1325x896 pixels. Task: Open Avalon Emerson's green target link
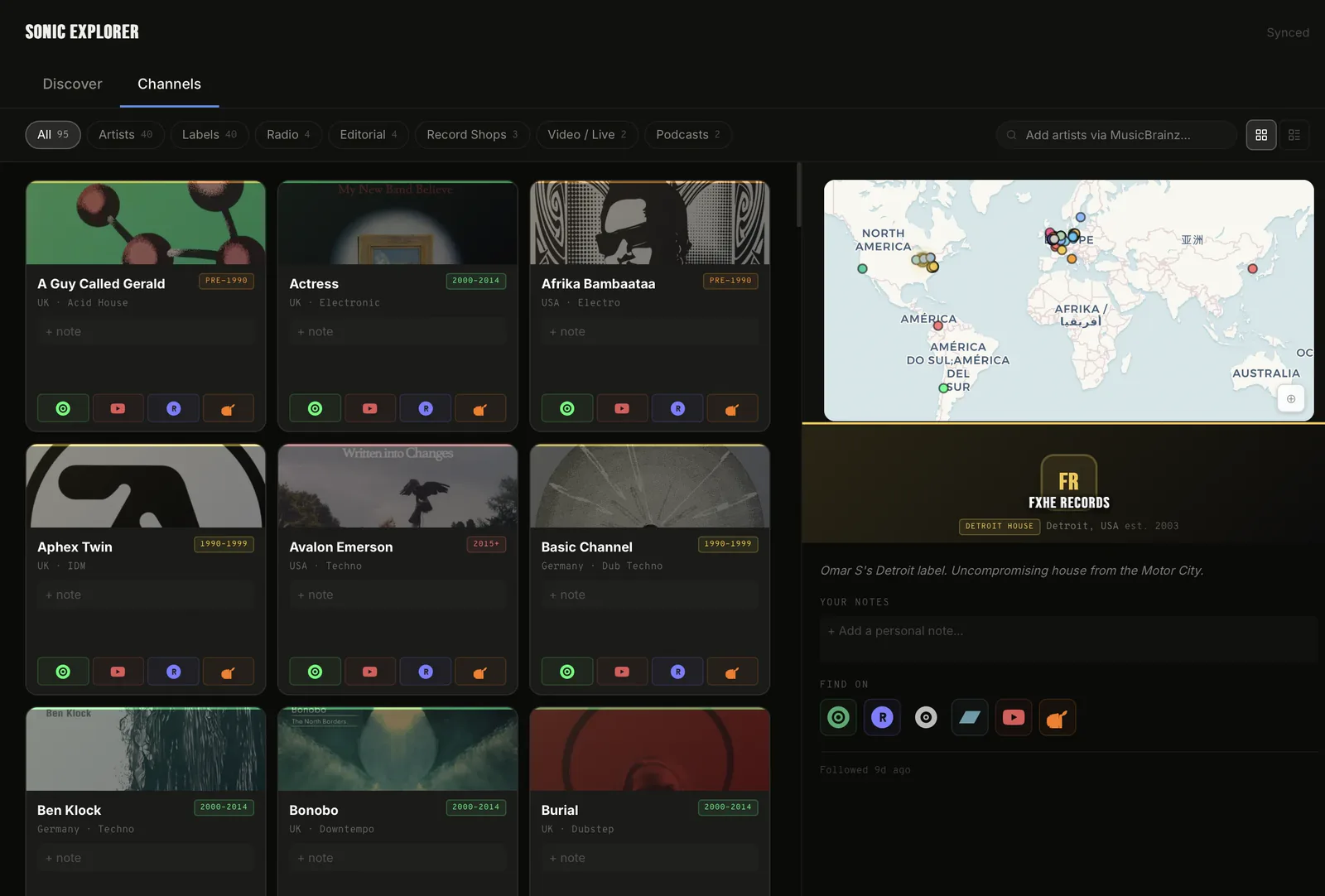(315, 672)
